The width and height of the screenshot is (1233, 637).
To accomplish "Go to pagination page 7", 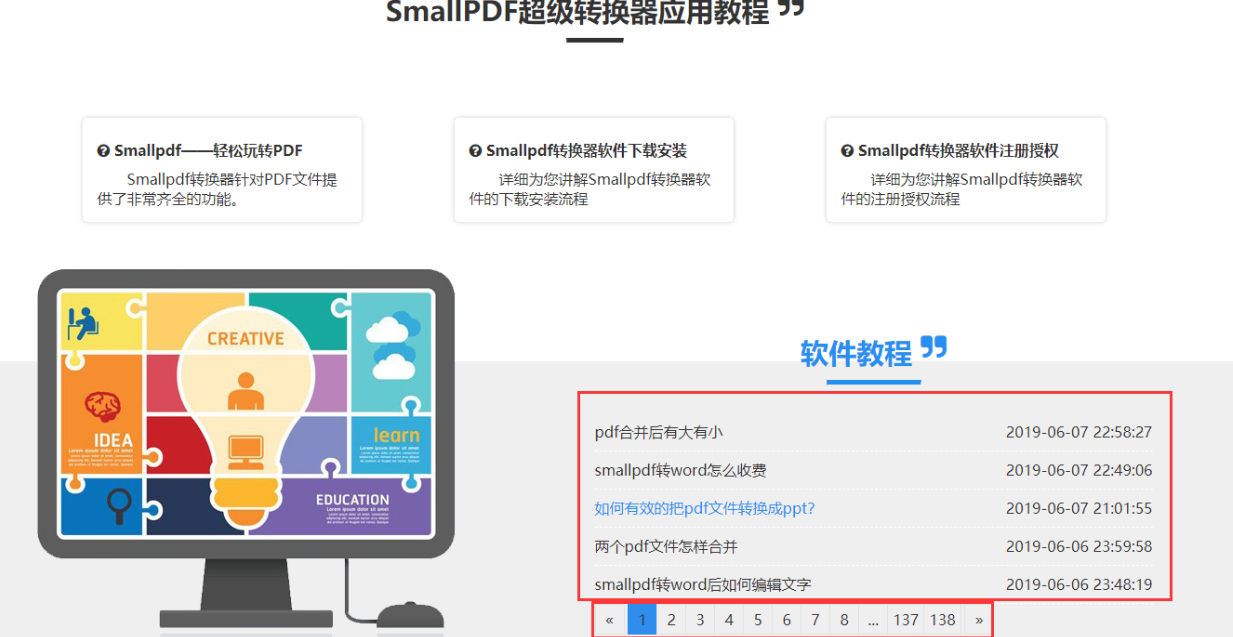I will click(816, 620).
